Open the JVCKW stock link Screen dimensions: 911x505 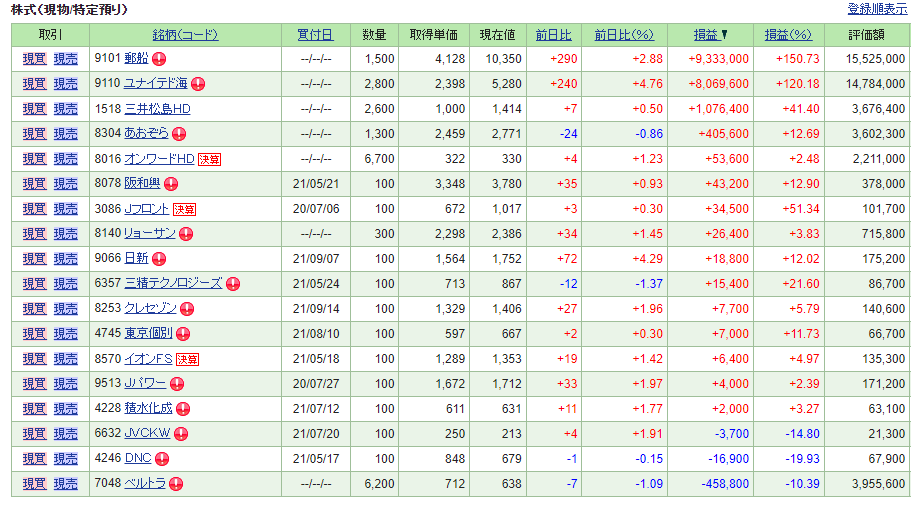click(x=148, y=434)
